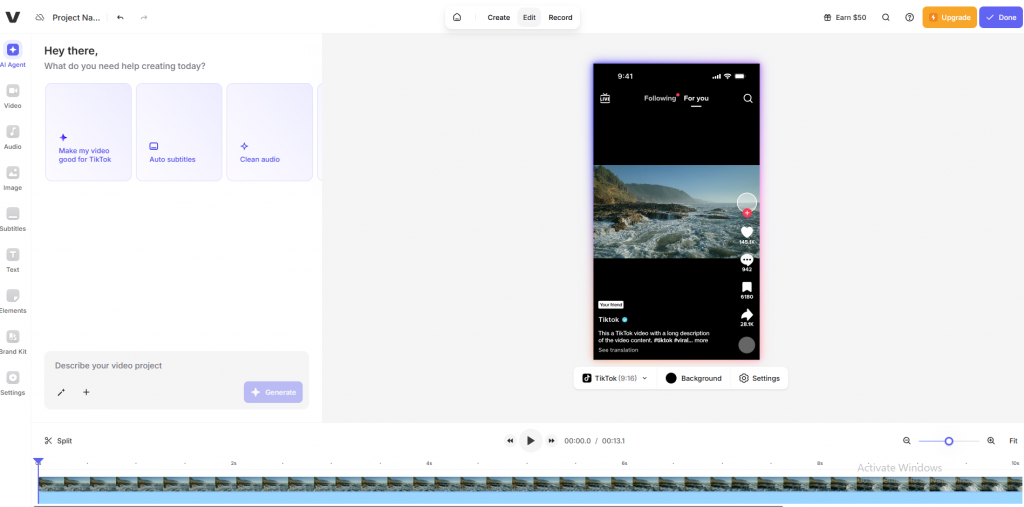Switch to the Record tab

pos(560,17)
